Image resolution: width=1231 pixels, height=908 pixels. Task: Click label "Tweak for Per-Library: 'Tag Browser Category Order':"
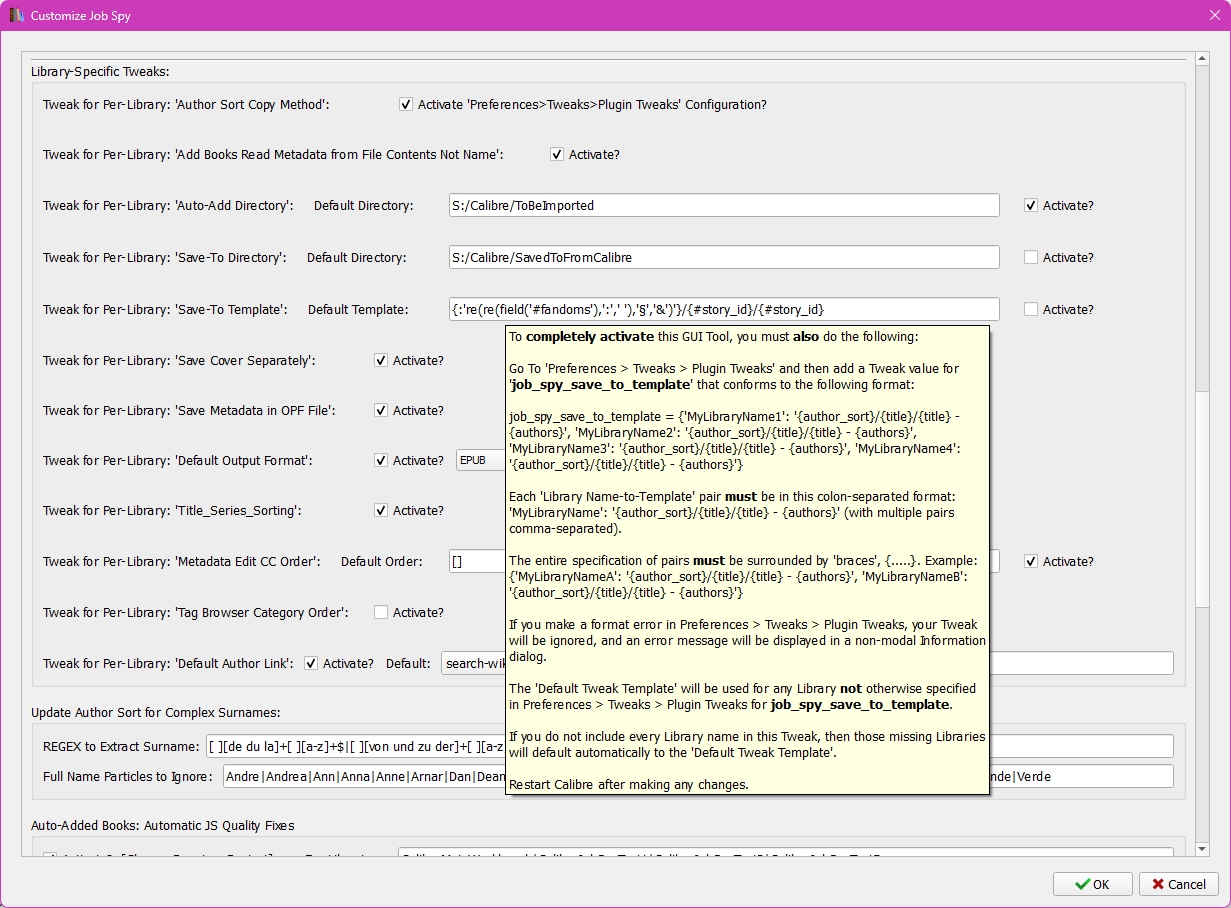pyautogui.click(x=196, y=612)
